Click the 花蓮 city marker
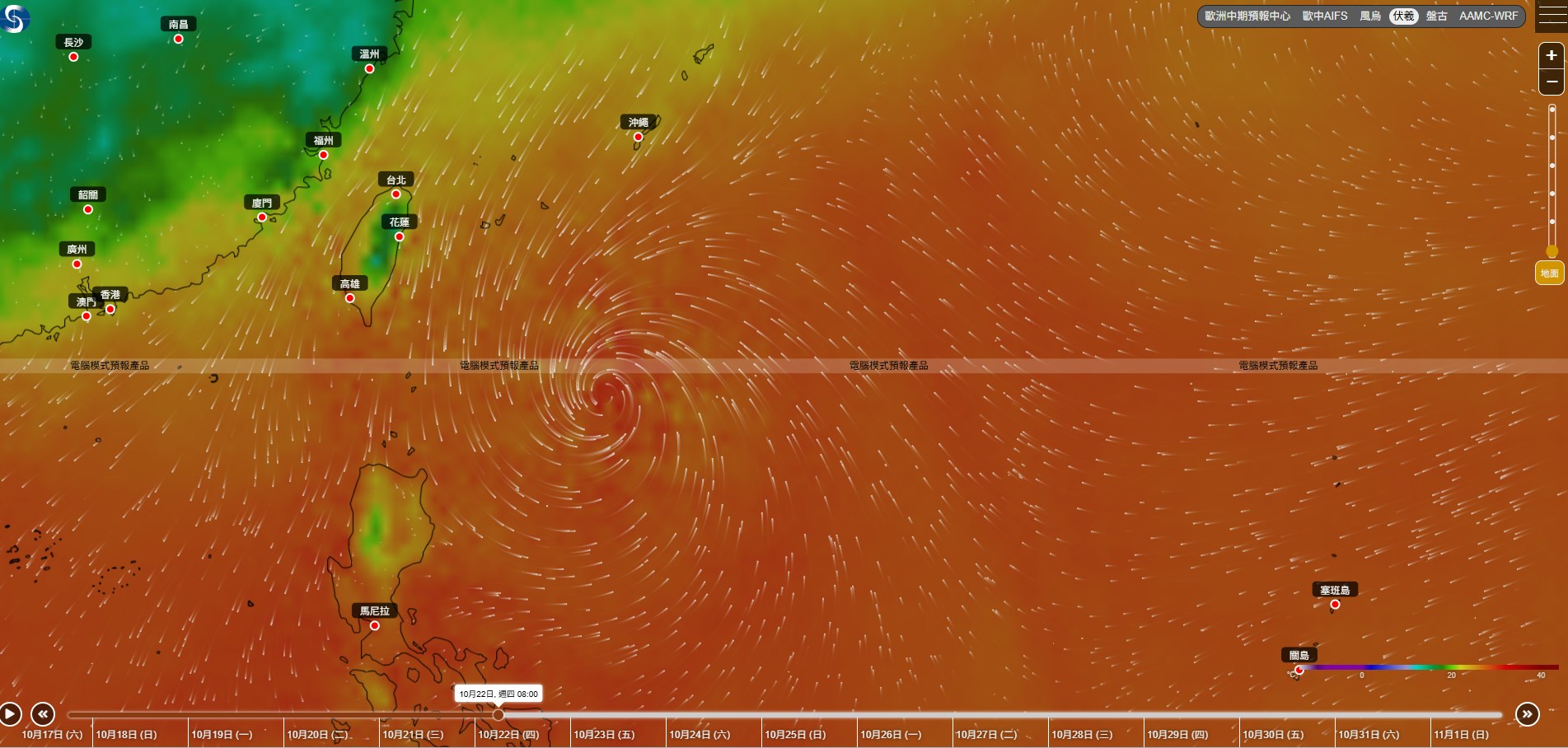The image size is (1568, 748). (400, 236)
